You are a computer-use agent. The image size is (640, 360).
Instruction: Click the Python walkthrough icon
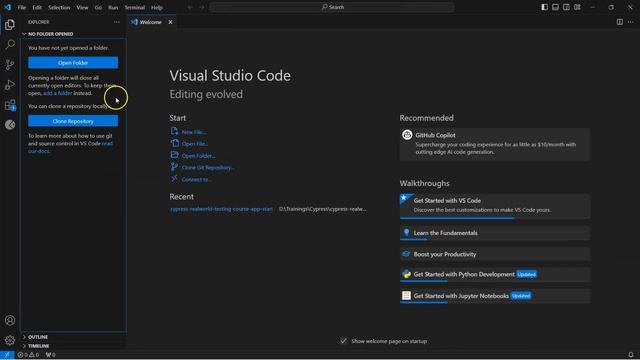tap(406, 274)
